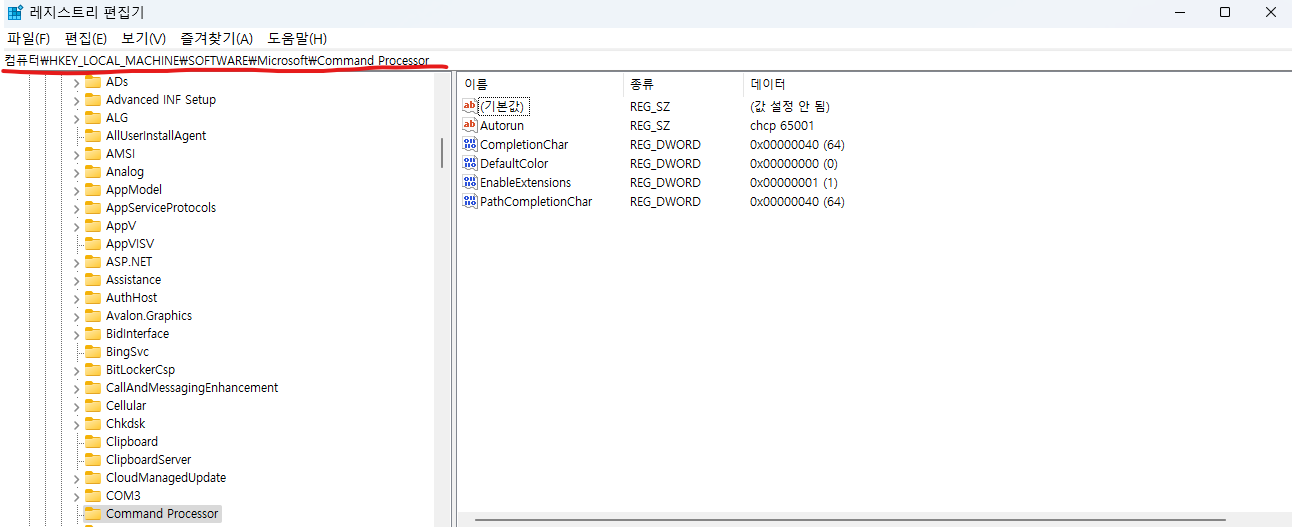The image size is (1292, 527).
Task: Expand the ADs tree node
Action: click(76, 82)
